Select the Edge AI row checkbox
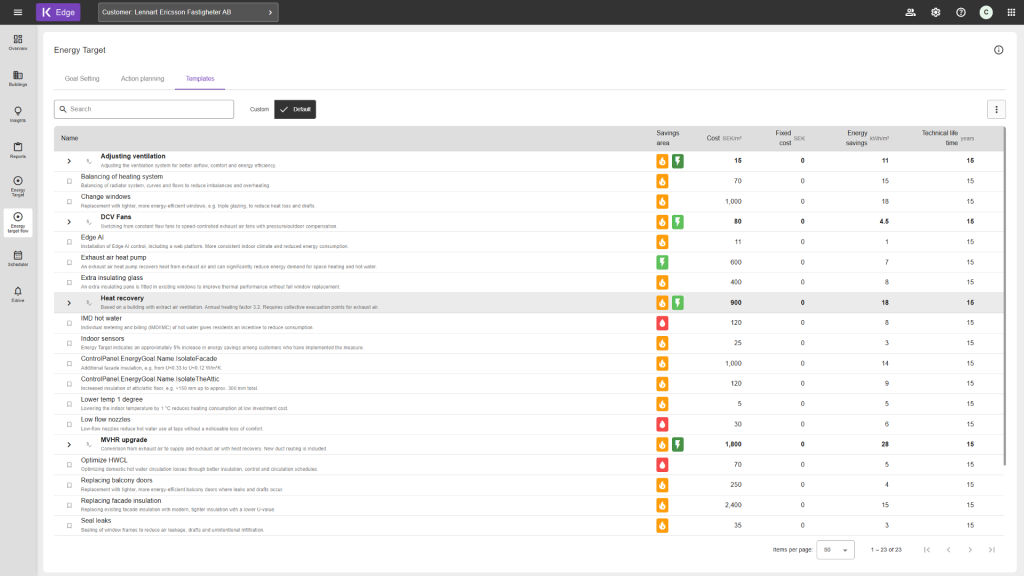Viewport: 1024px width, 576px height. (69, 242)
